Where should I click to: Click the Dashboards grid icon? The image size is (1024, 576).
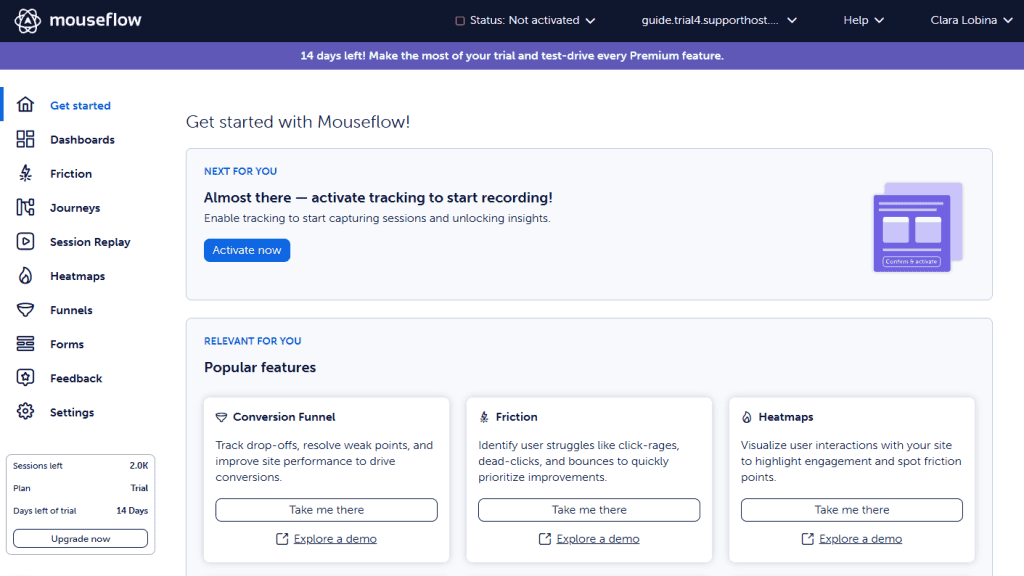25,139
